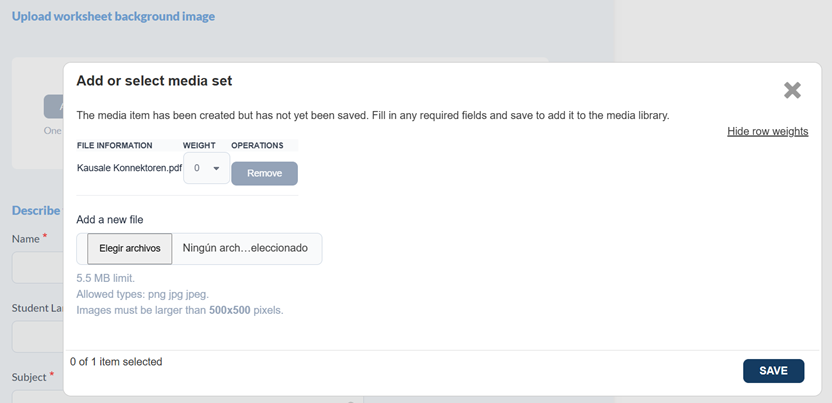Click the OPERATIONS column header
Image resolution: width=832 pixels, height=403 pixels.
click(257, 145)
